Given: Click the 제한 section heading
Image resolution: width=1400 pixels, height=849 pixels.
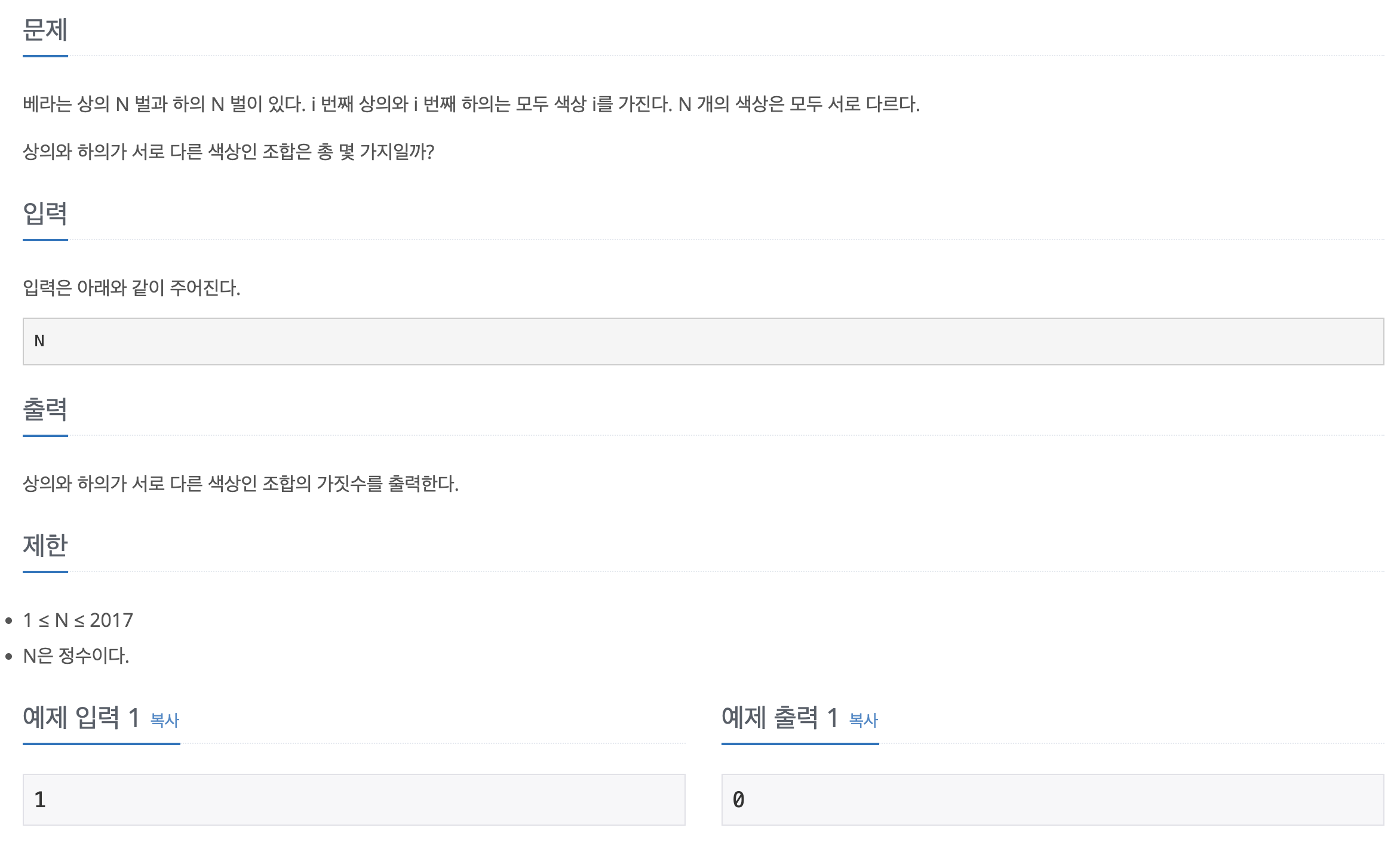Looking at the screenshot, I should [x=45, y=546].
